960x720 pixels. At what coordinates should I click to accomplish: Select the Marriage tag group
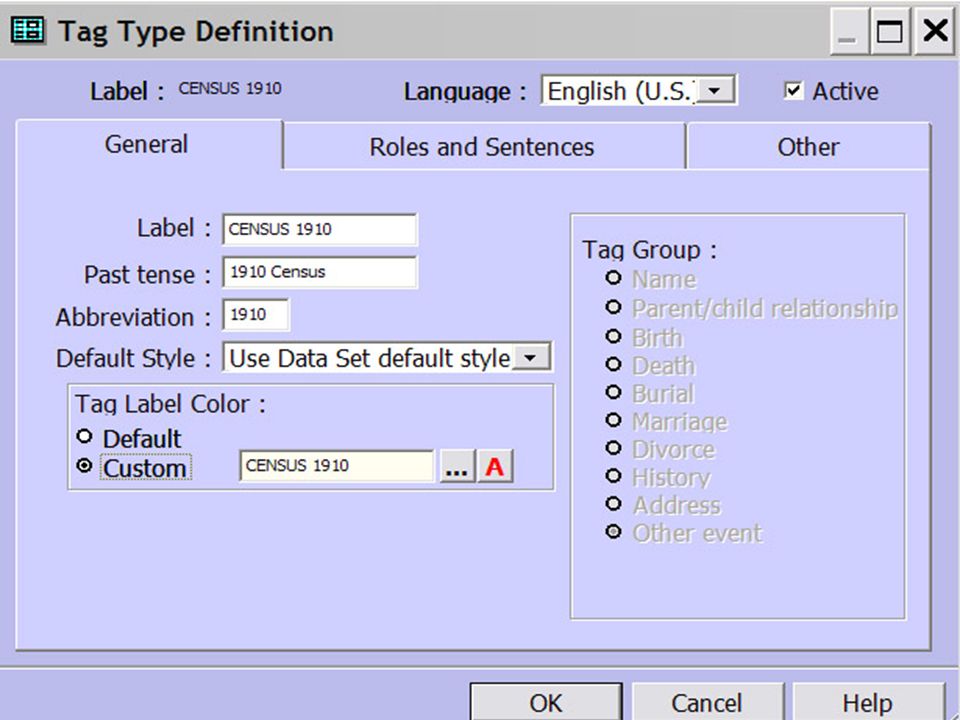[613, 421]
